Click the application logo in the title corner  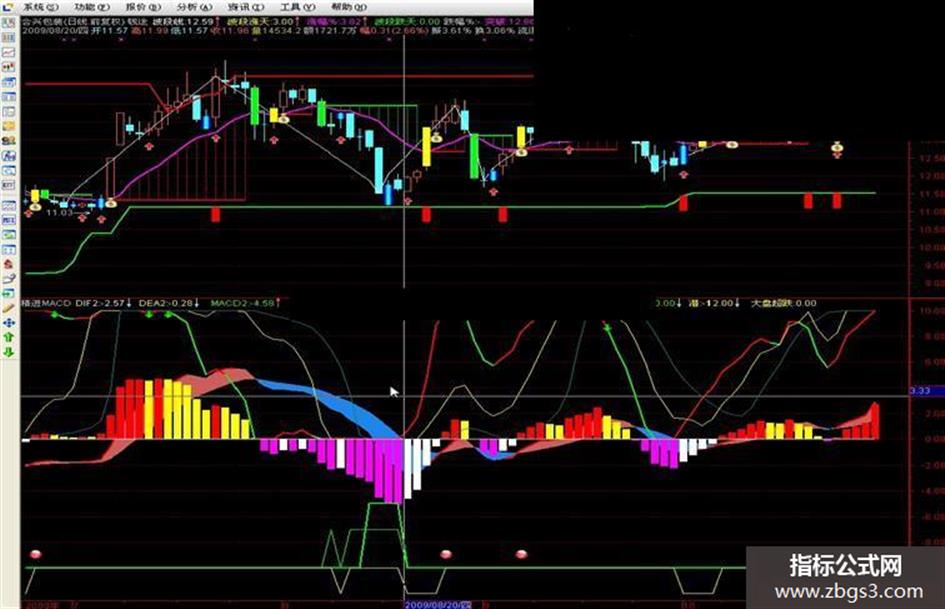click(8, 7)
